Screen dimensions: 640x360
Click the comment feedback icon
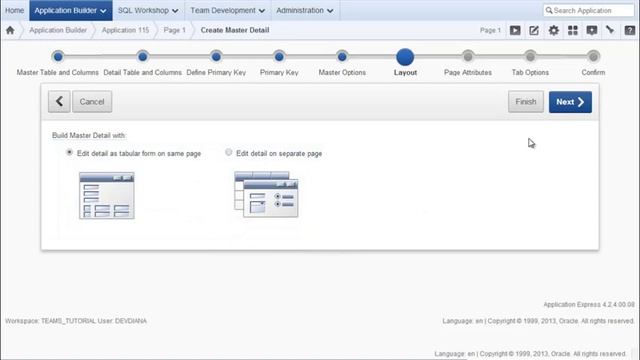click(x=592, y=30)
